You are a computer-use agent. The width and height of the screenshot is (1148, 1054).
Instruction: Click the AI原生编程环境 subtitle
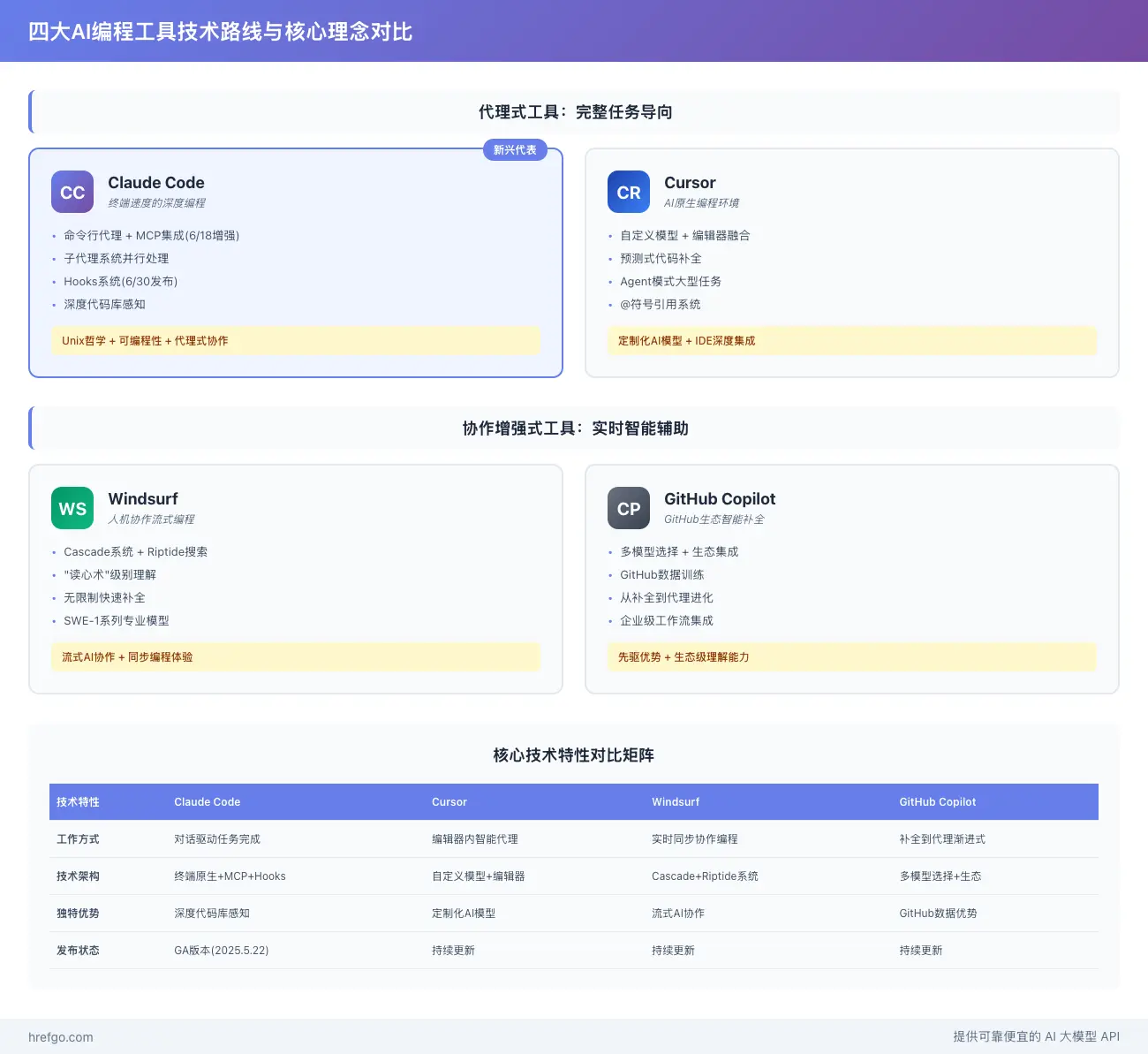click(x=701, y=203)
